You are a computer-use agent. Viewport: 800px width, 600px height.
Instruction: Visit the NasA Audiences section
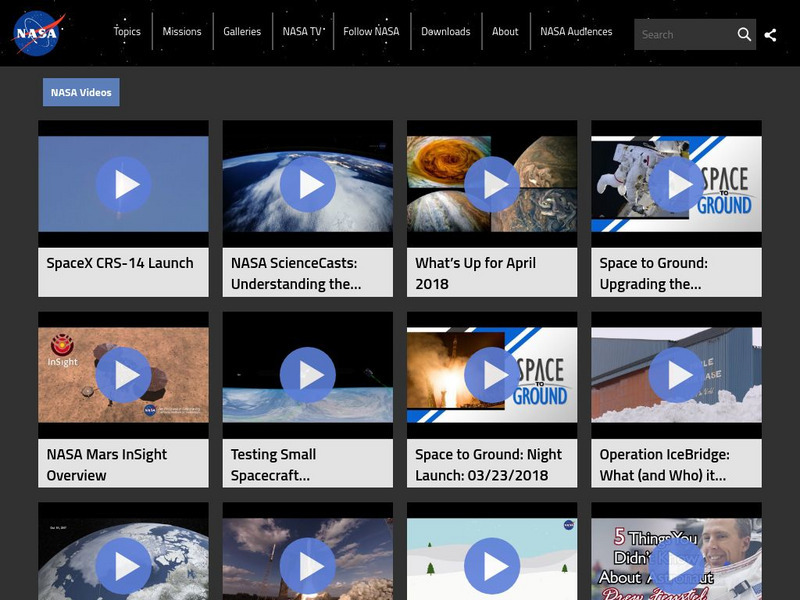click(575, 31)
